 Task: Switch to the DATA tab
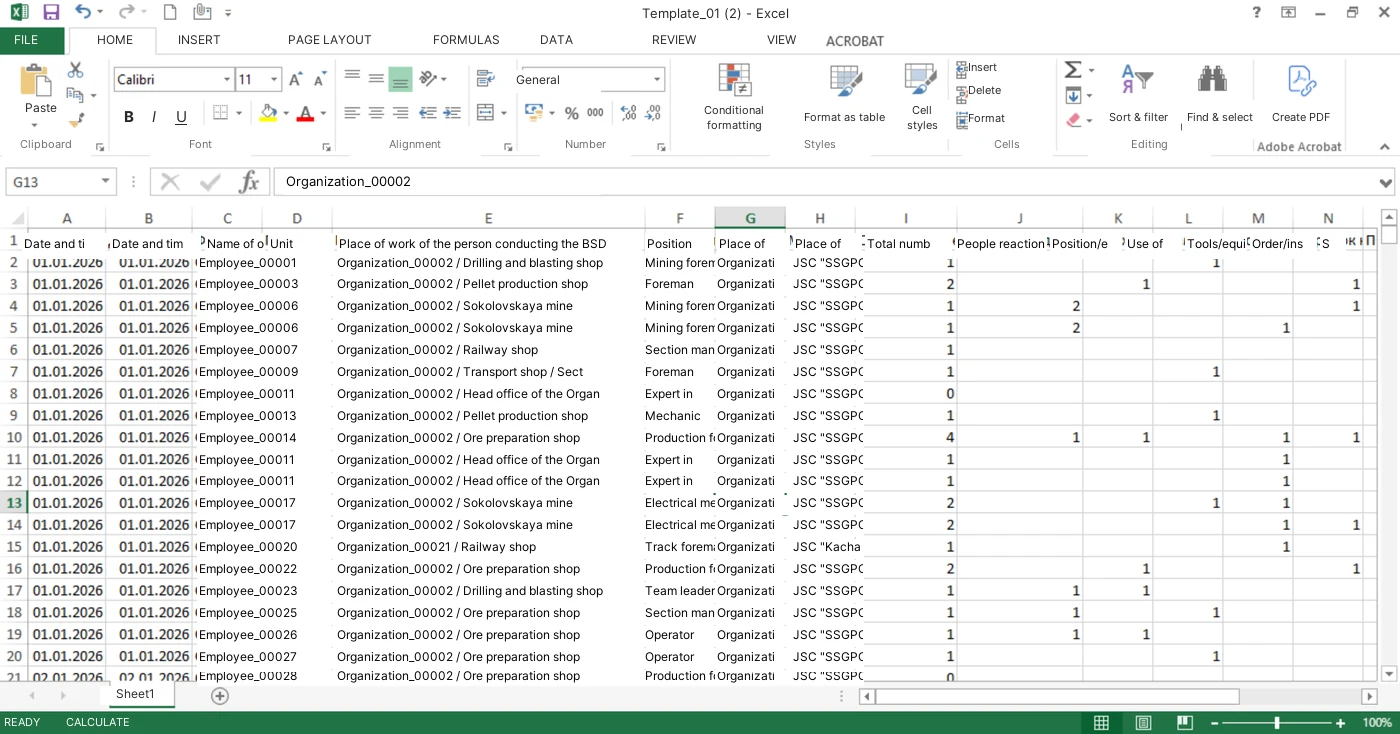[x=556, y=40]
